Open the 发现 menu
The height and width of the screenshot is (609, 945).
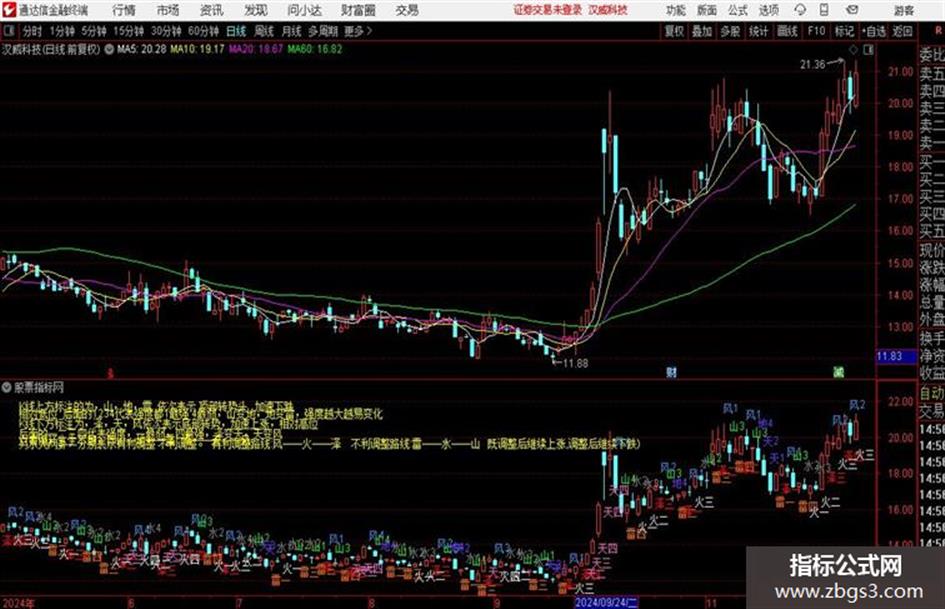pos(256,10)
